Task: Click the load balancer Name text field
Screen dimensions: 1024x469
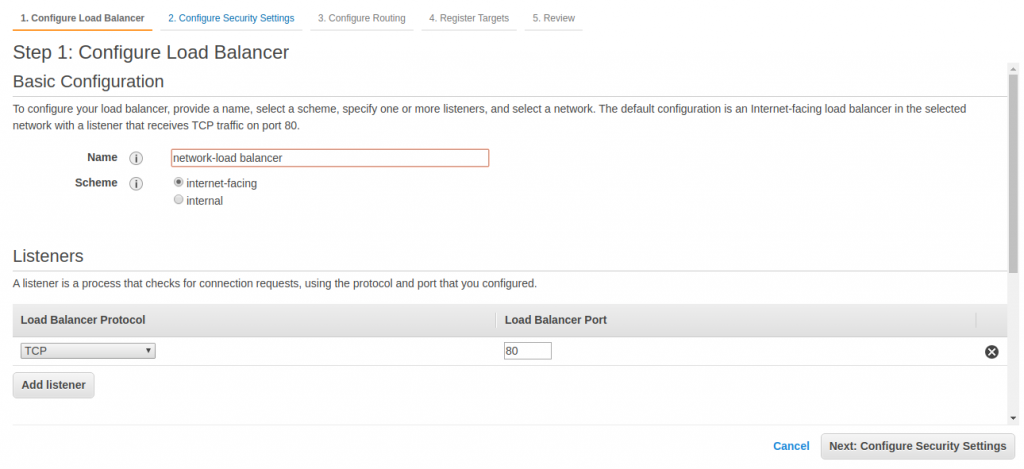Action: point(330,158)
